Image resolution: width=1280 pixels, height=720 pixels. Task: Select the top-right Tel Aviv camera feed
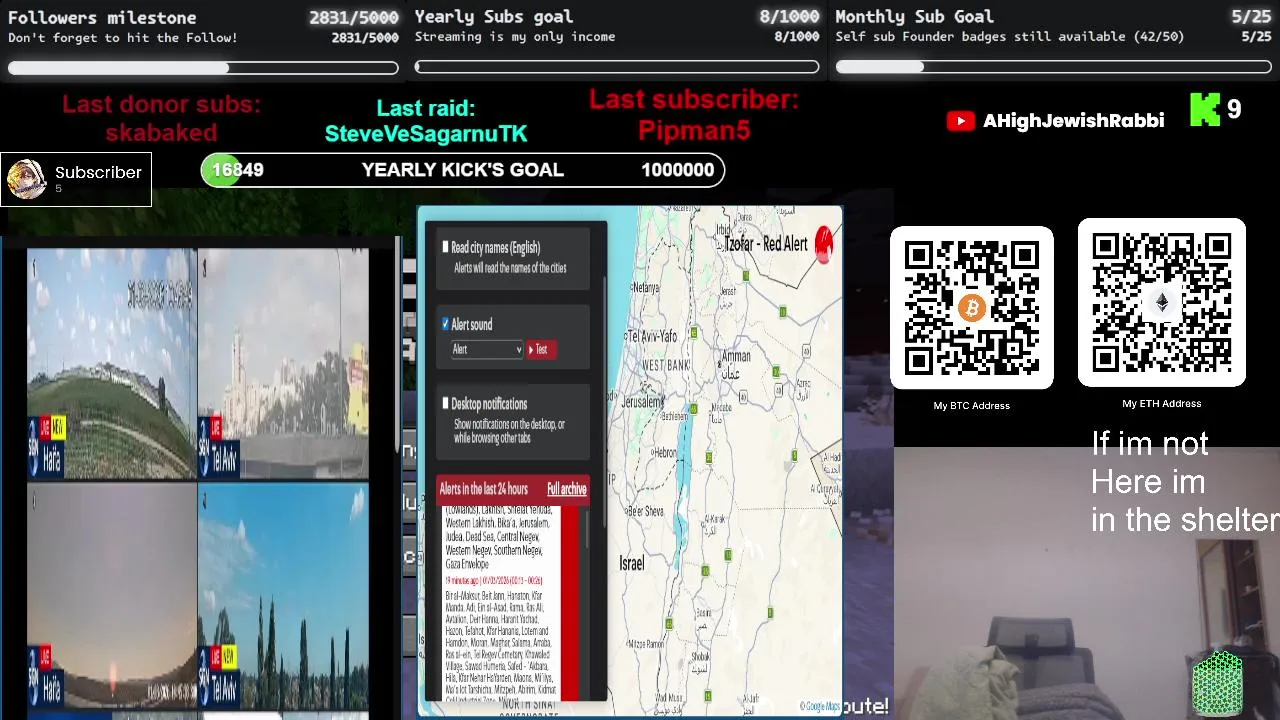click(x=284, y=365)
